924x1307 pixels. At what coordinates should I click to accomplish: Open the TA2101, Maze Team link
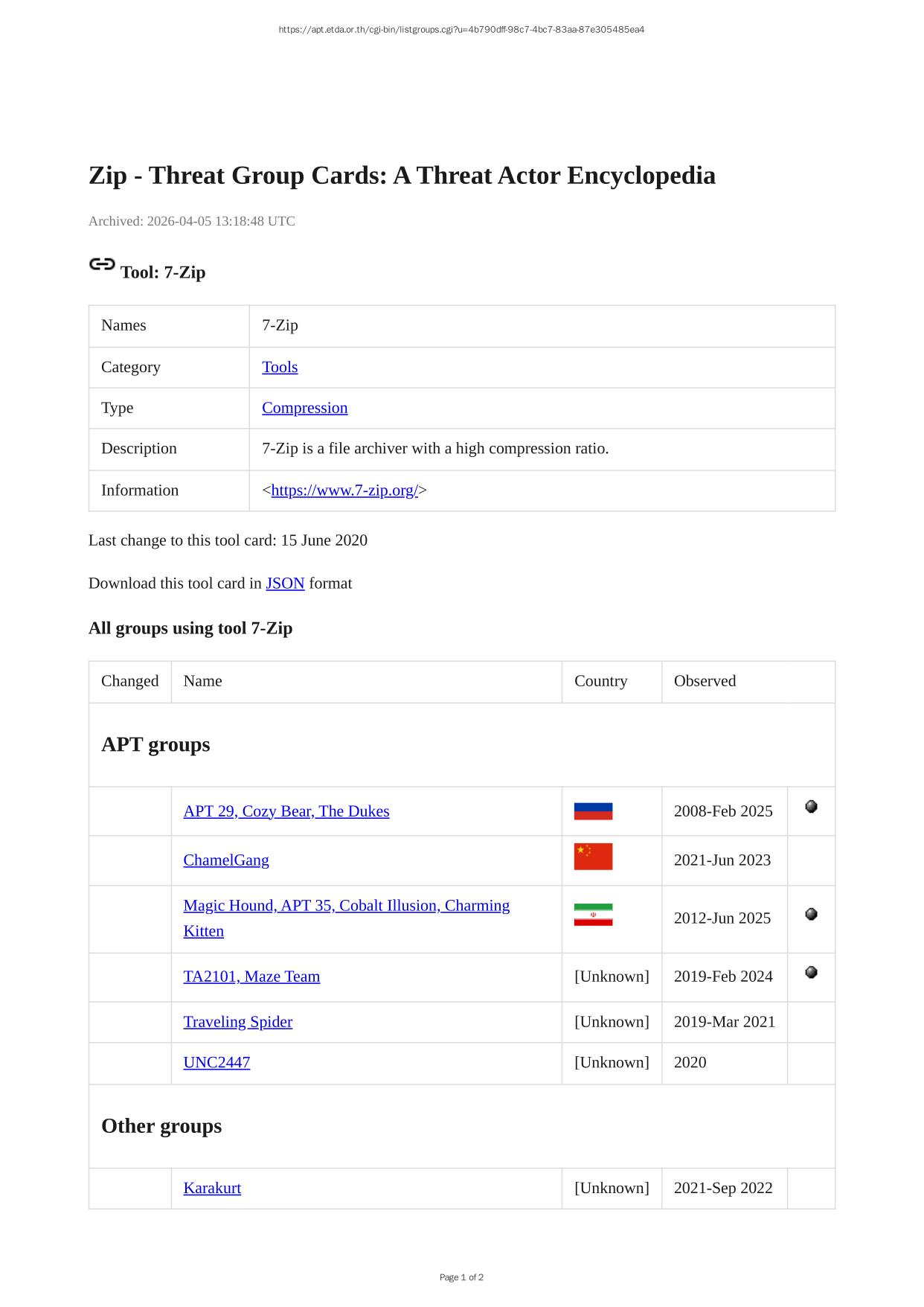(251, 977)
